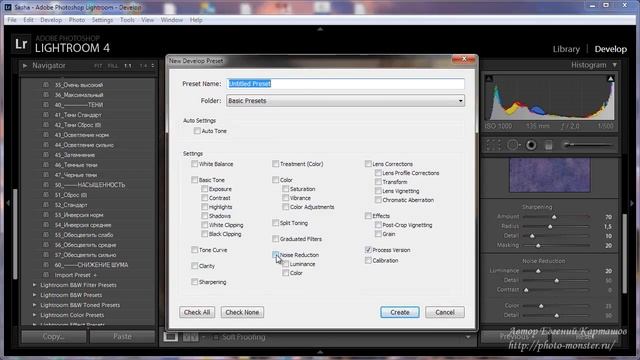The image size is (640, 360).
Task: Click the Check None button
Action: pyautogui.click(x=242, y=312)
